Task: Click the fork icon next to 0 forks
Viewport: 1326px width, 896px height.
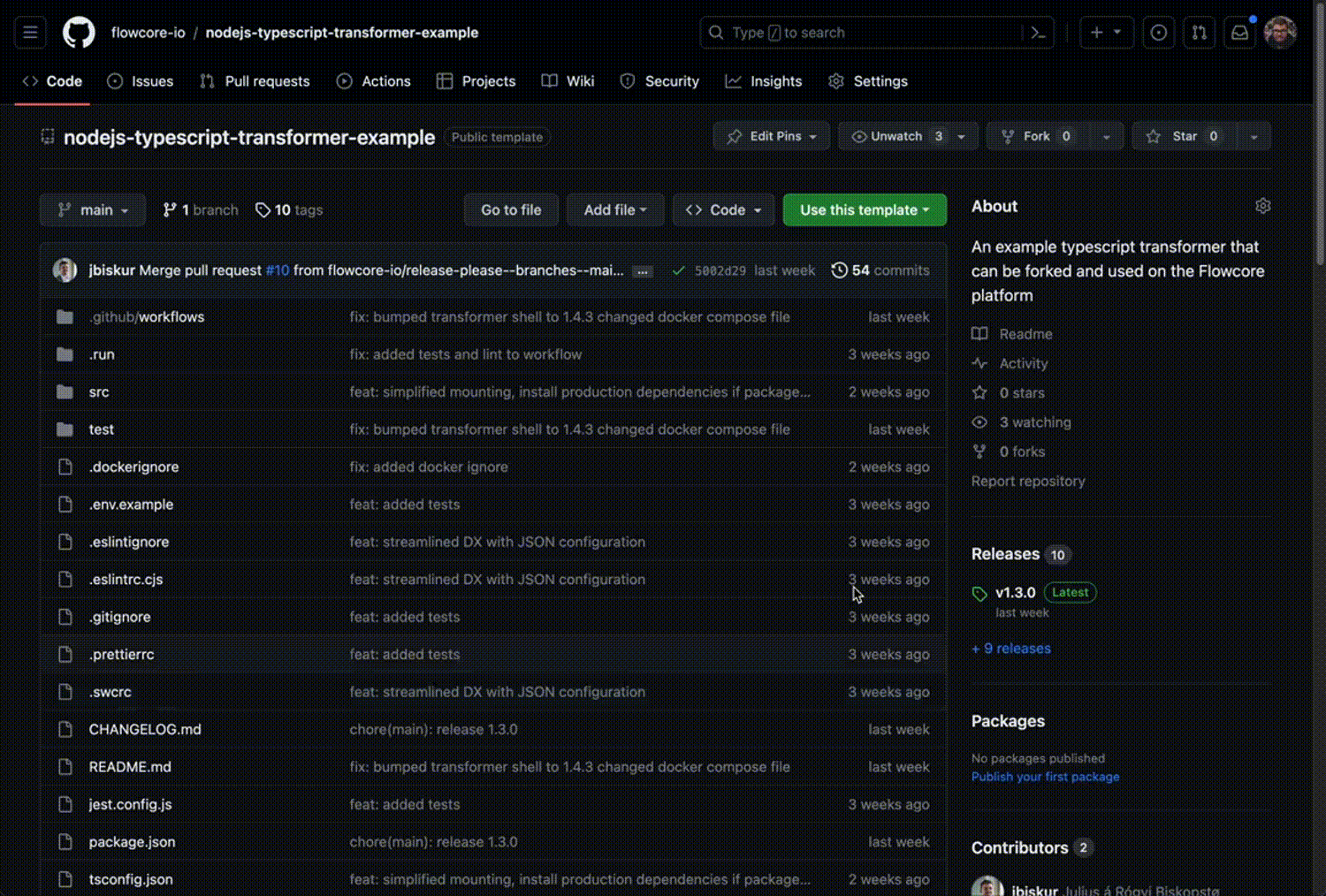Action: click(979, 452)
